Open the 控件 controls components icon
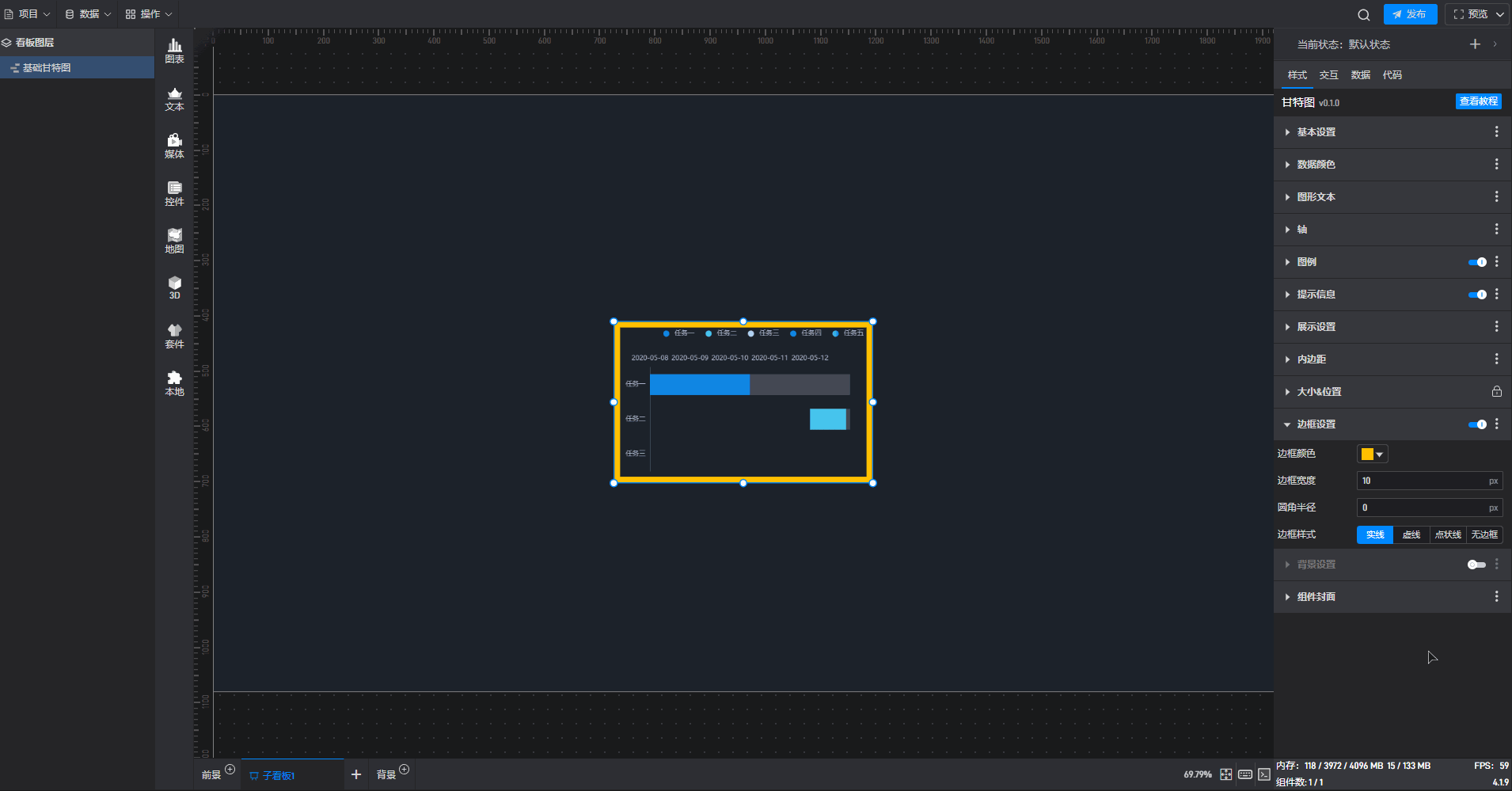The width and height of the screenshot is (1512, 791). pos(174,193)
